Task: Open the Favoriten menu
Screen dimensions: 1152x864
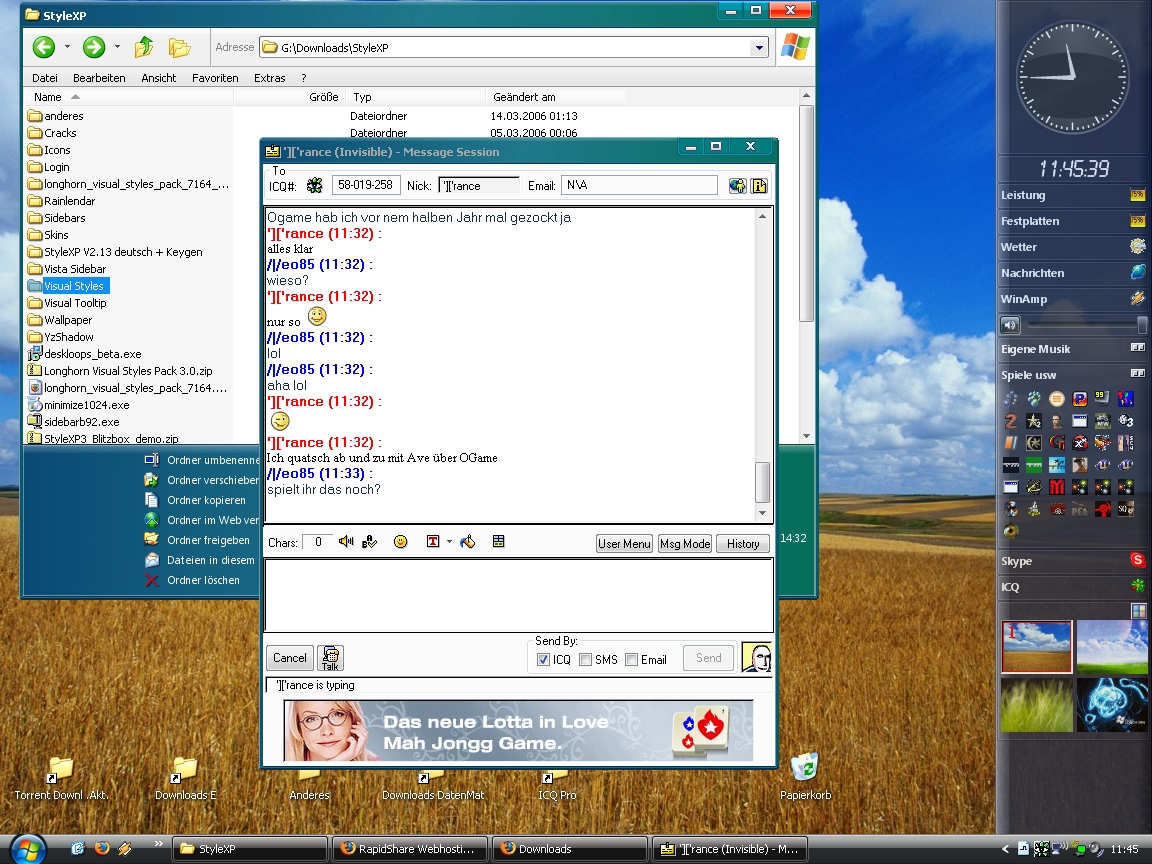Action: coord(215,78)
